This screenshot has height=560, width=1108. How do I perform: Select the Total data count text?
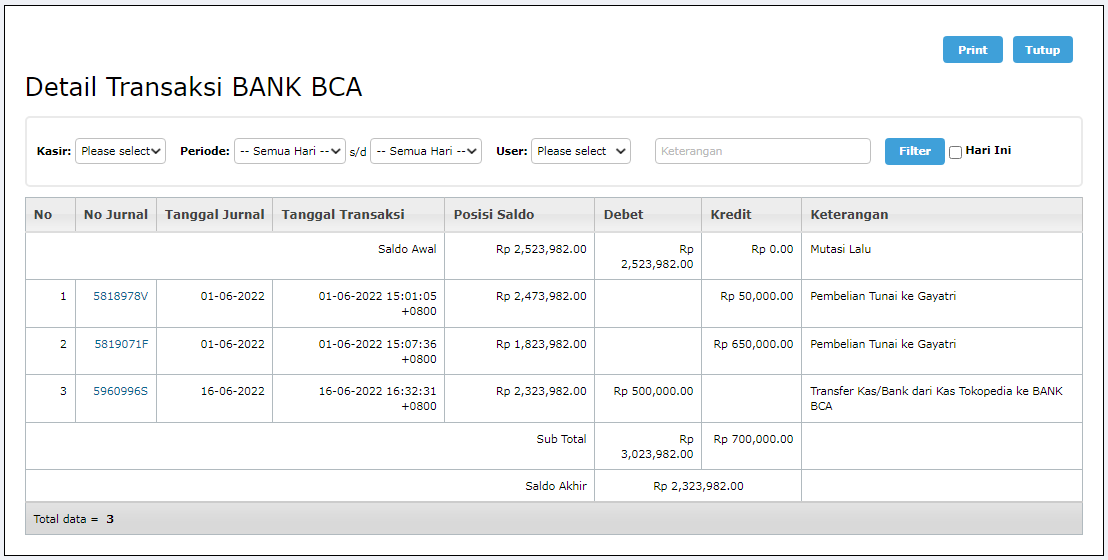(73, 519)
